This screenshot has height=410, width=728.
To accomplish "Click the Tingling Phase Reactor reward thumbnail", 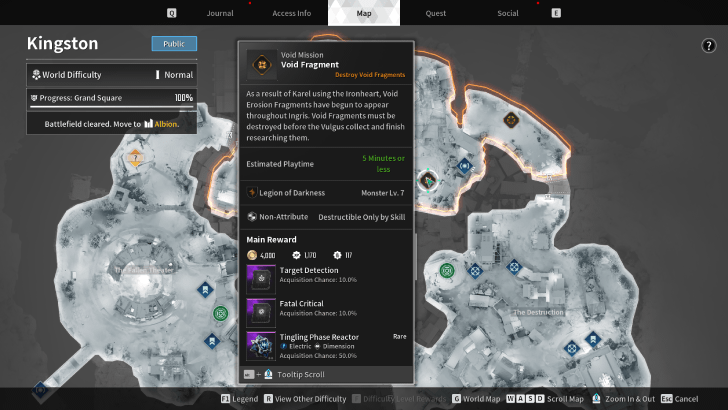I will tap(261, 346).
